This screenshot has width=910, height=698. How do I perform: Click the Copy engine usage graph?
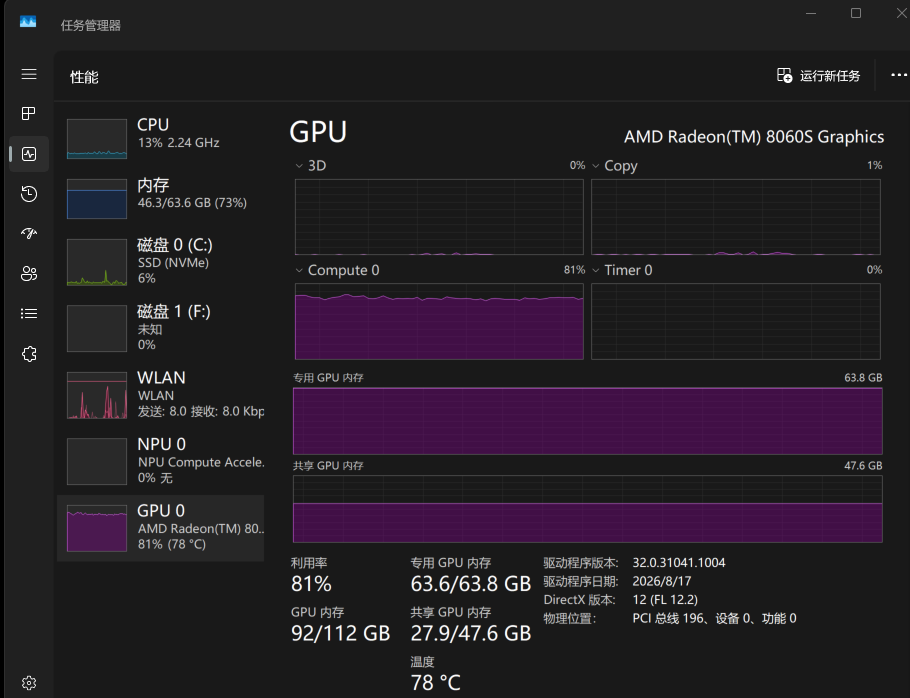pyautogui.click(x=736, y=217)
